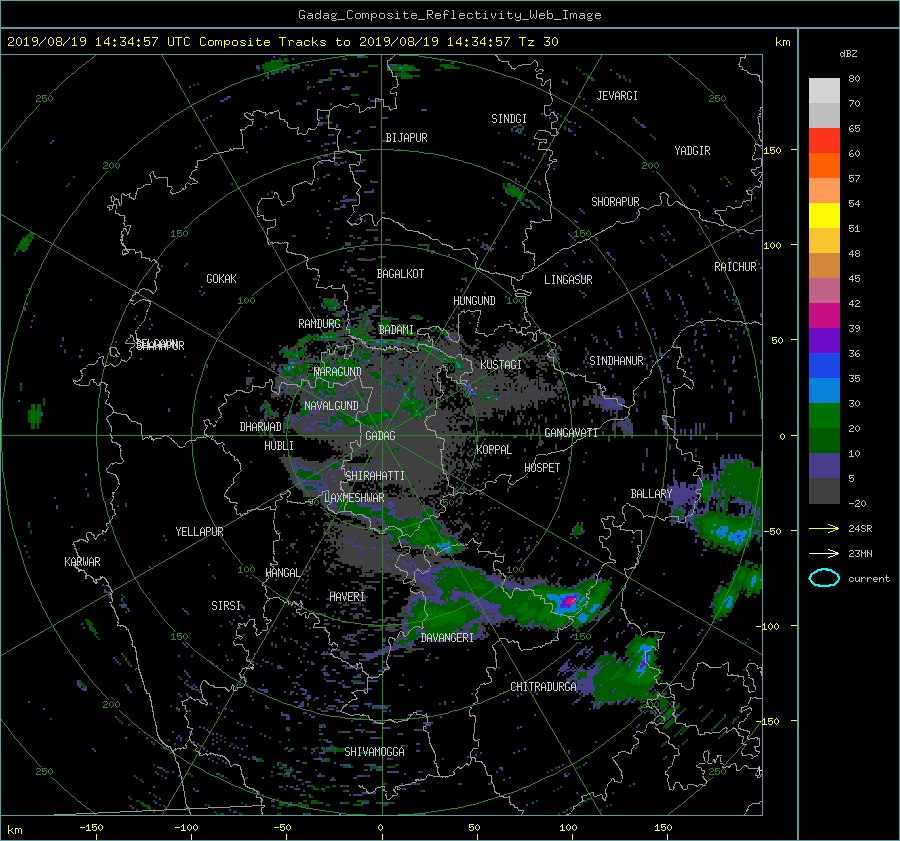
Task: Click the BALLARY city label
Action: [651, 494]
